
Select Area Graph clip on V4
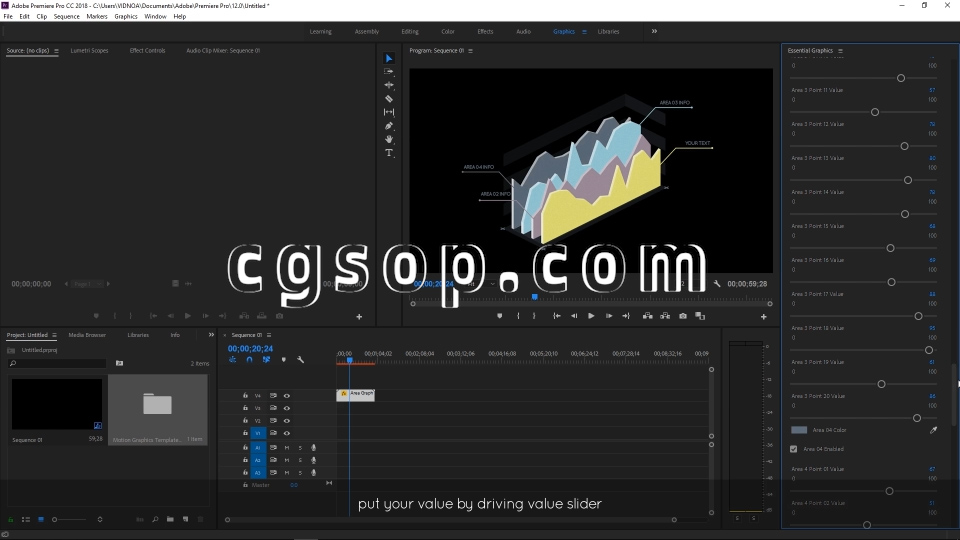(356, 395)
